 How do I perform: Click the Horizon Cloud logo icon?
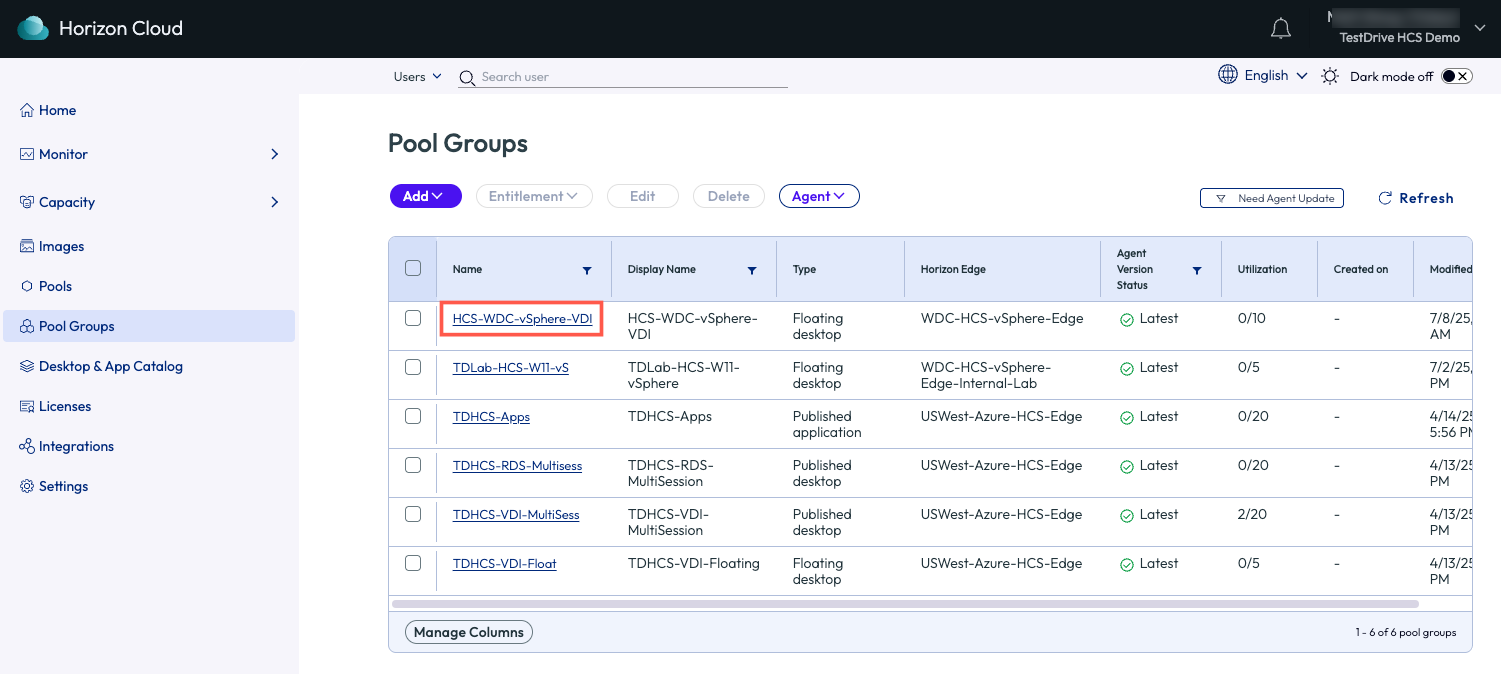coord(33,29)
